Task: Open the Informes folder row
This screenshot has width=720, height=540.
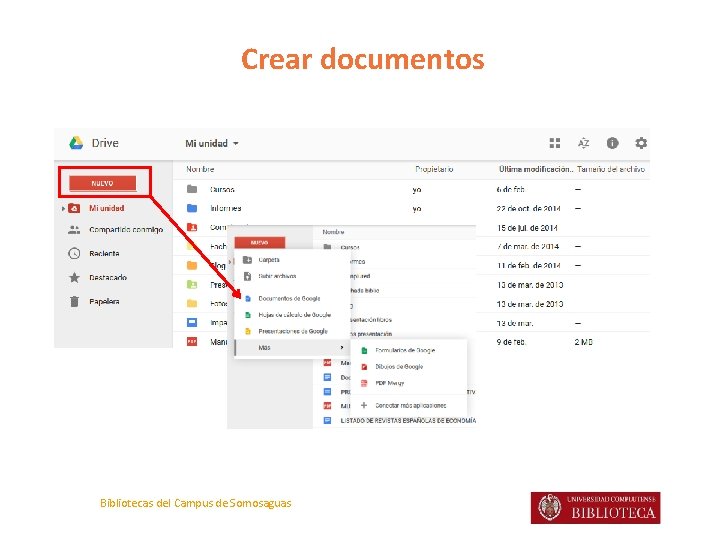Action: tap(411, 208)
